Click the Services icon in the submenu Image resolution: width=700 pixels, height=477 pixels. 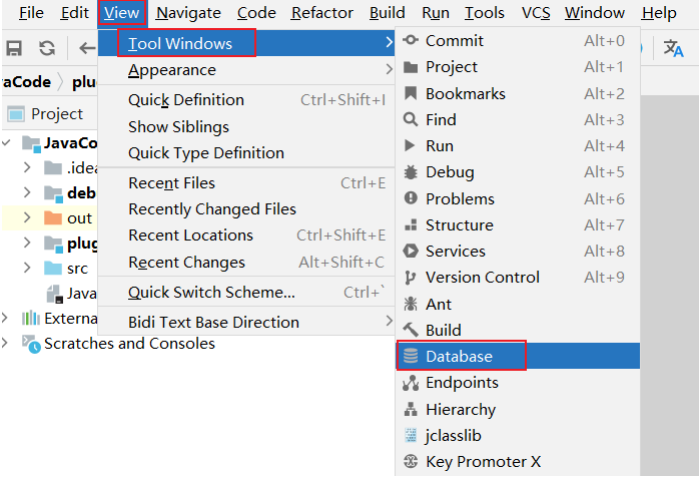click(410, 251)
